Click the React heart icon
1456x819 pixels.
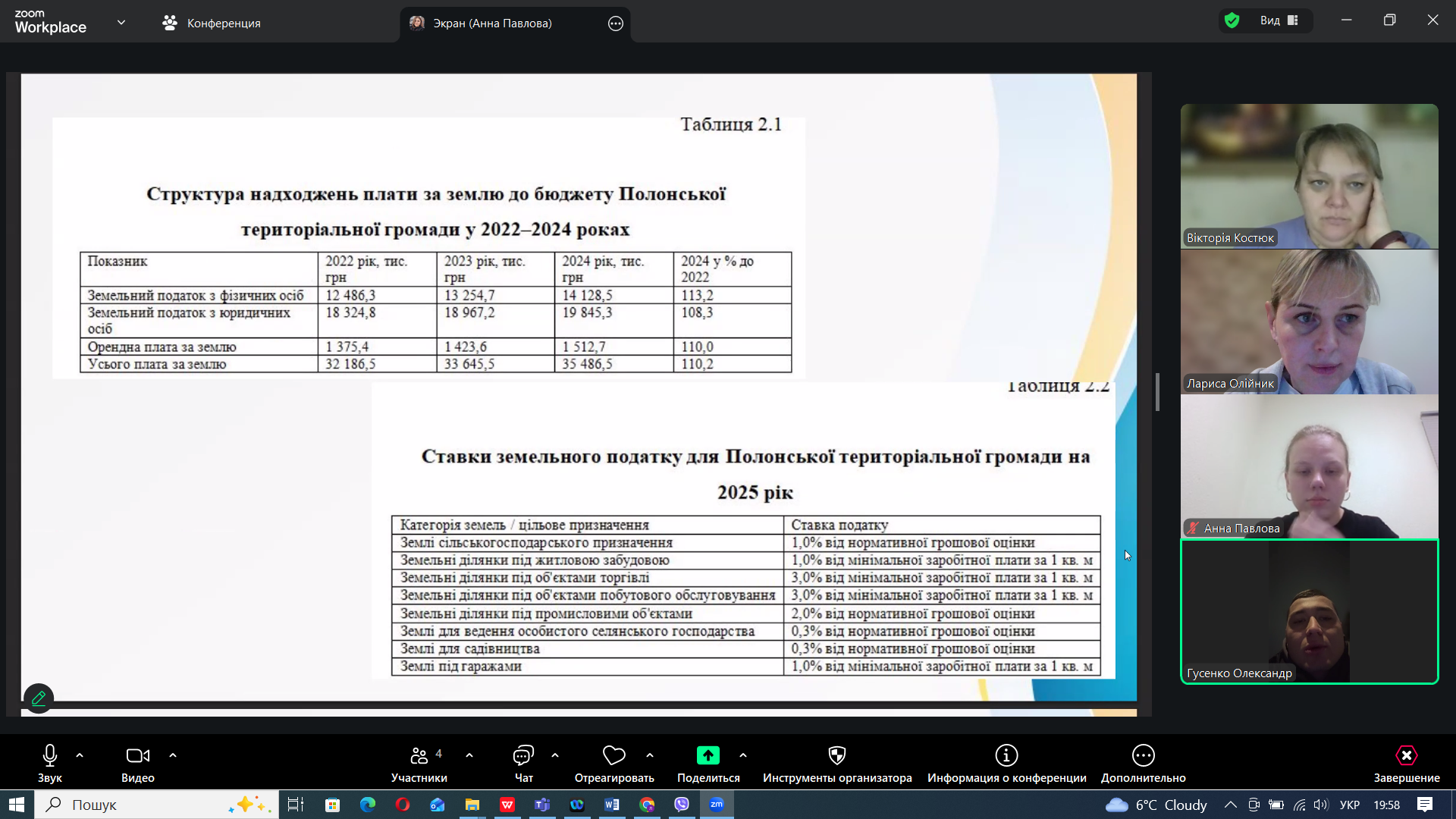[613, 755]
